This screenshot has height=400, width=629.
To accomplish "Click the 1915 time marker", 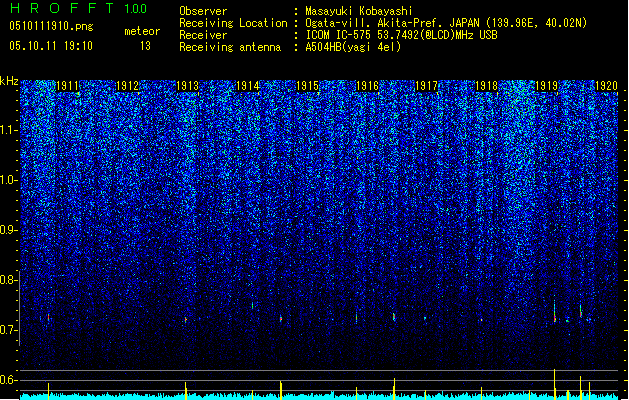I will click(x=307, y=86).
